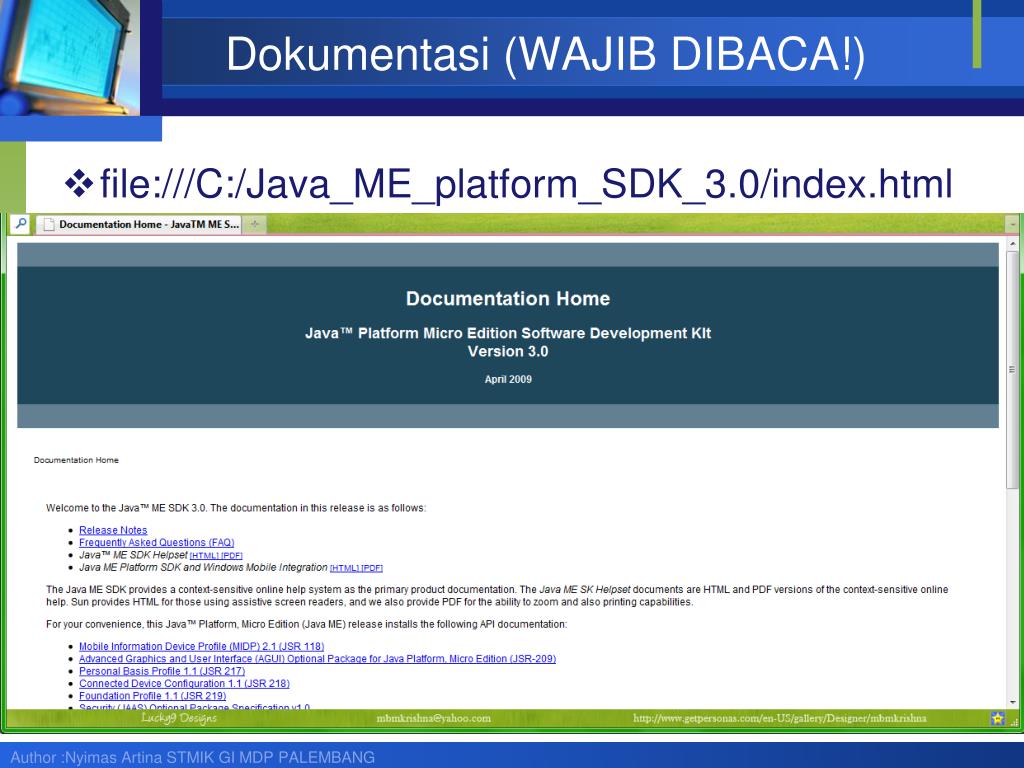Screen dimensions: 1024x768
Task: Click the getpersonas.com URL in the status bar
Action: pos(780,718)
